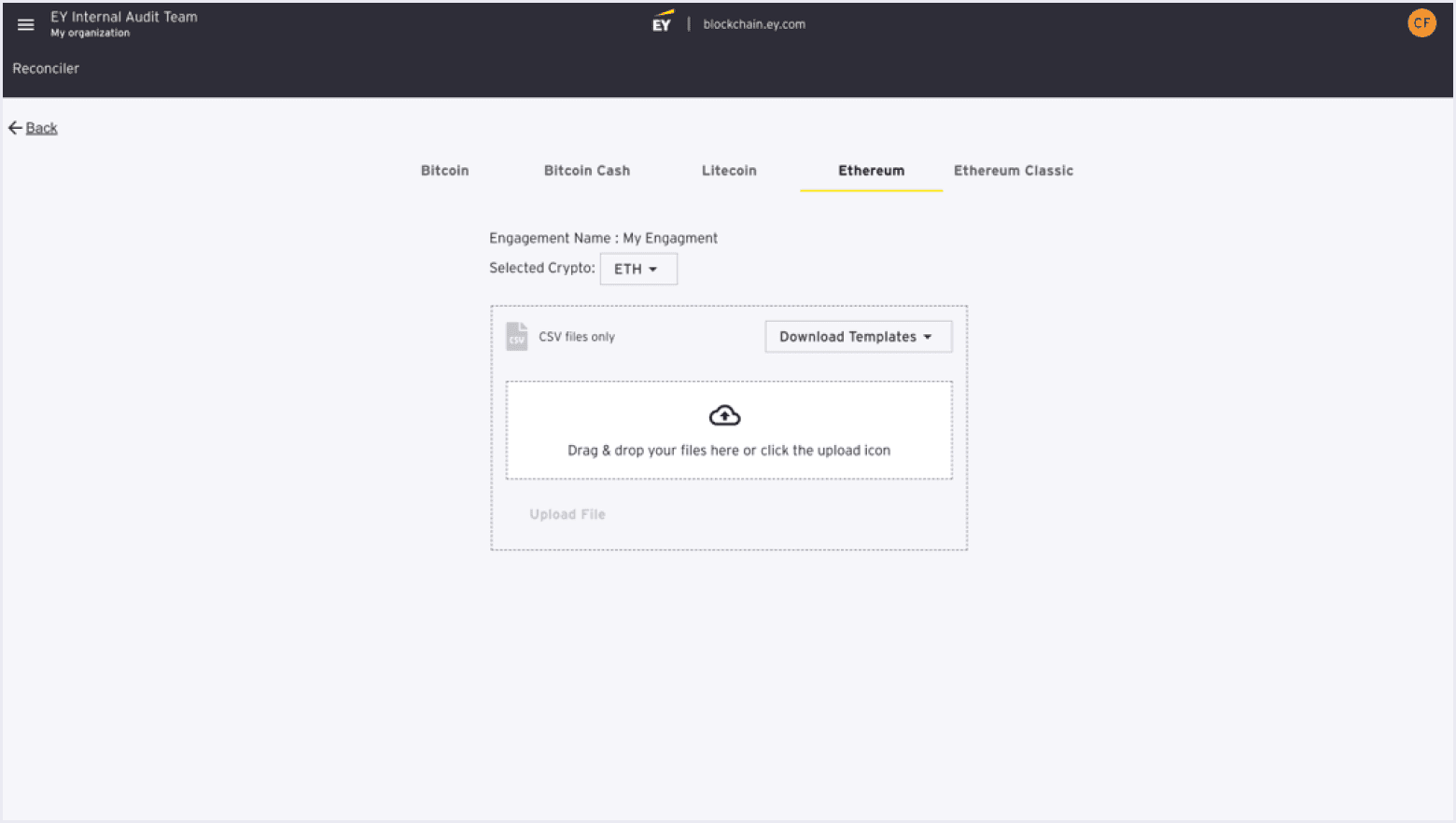Click the blockchain.ey.com text
Image resolution: width=1456 pixels, height=823 pixels.
click(754, 24)
